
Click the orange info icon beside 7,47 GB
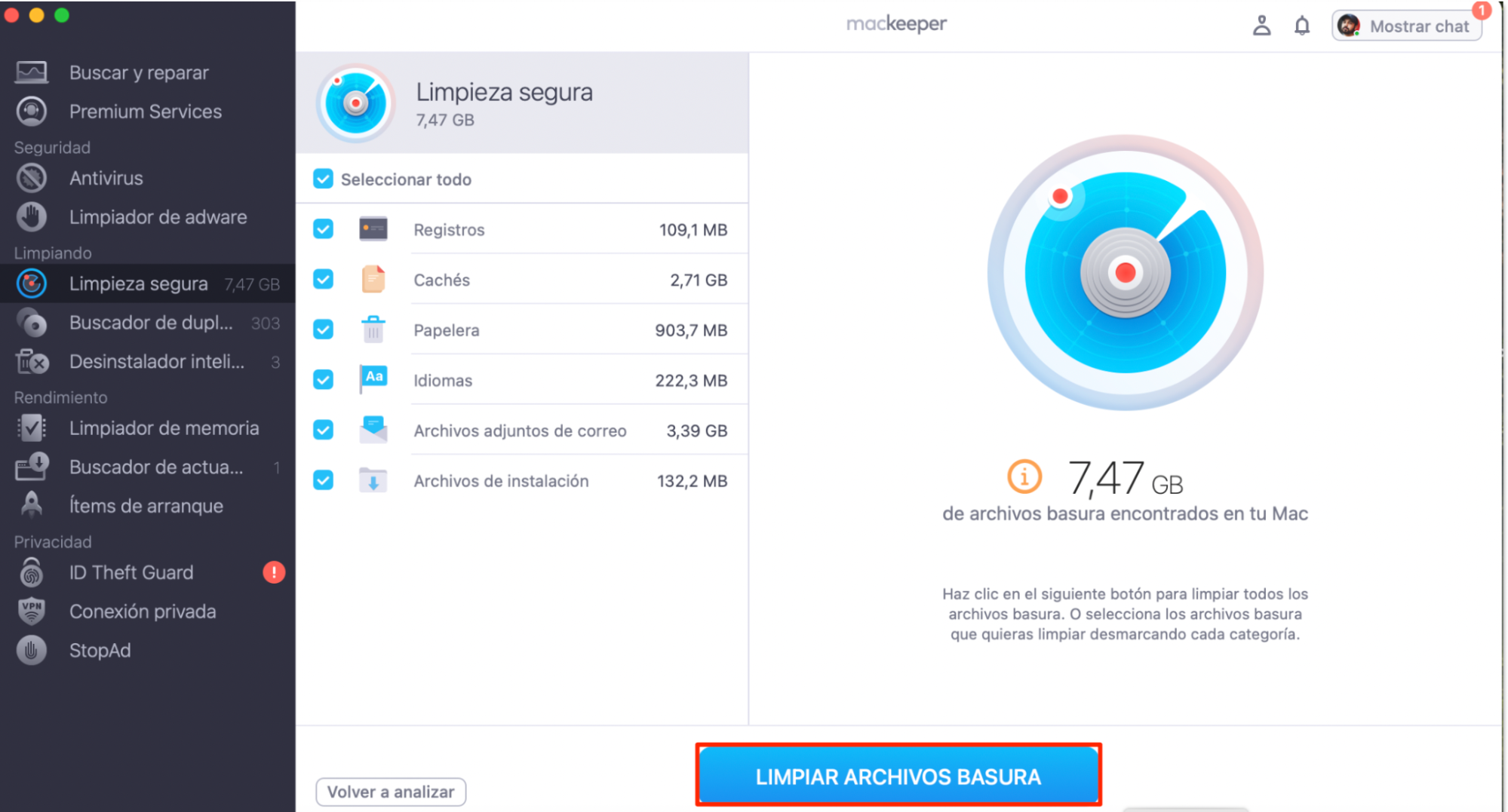coord(1024,476)
